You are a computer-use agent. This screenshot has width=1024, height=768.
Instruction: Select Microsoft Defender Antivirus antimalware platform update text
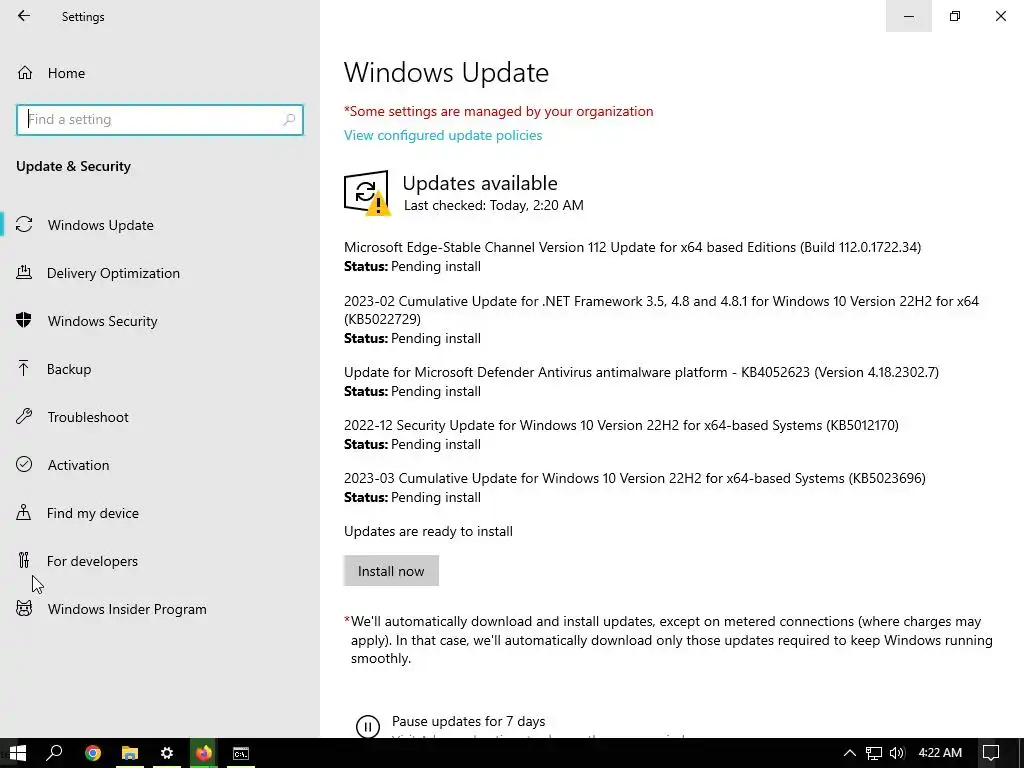641,372
